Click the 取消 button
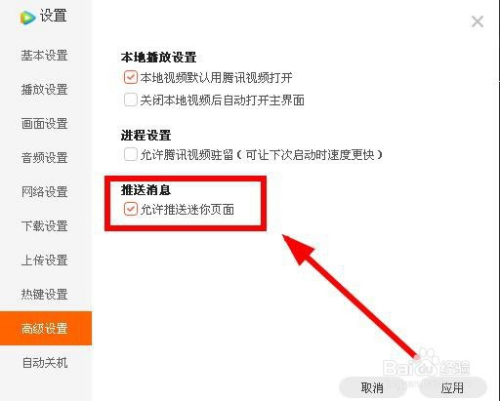This screenshot has width=500, height=401. click(x=372, y=388)
